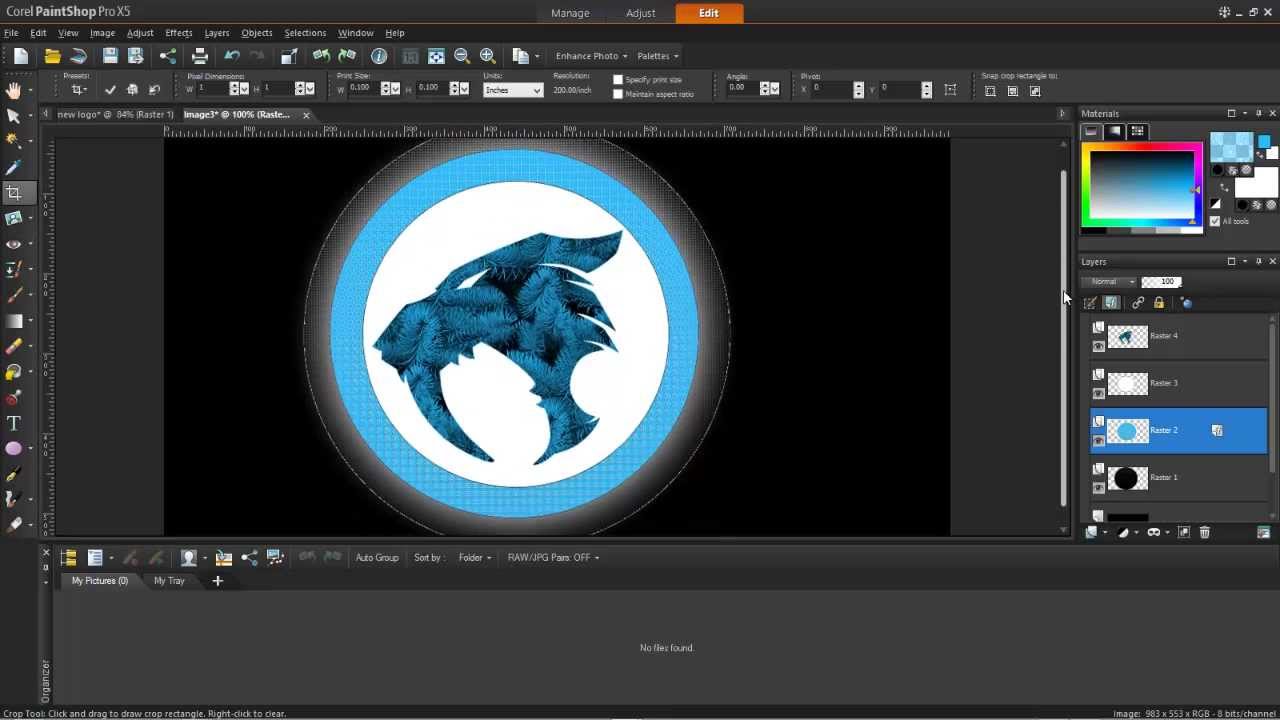Enable Maintain aspect ratio checkbox

coord(618,94)
